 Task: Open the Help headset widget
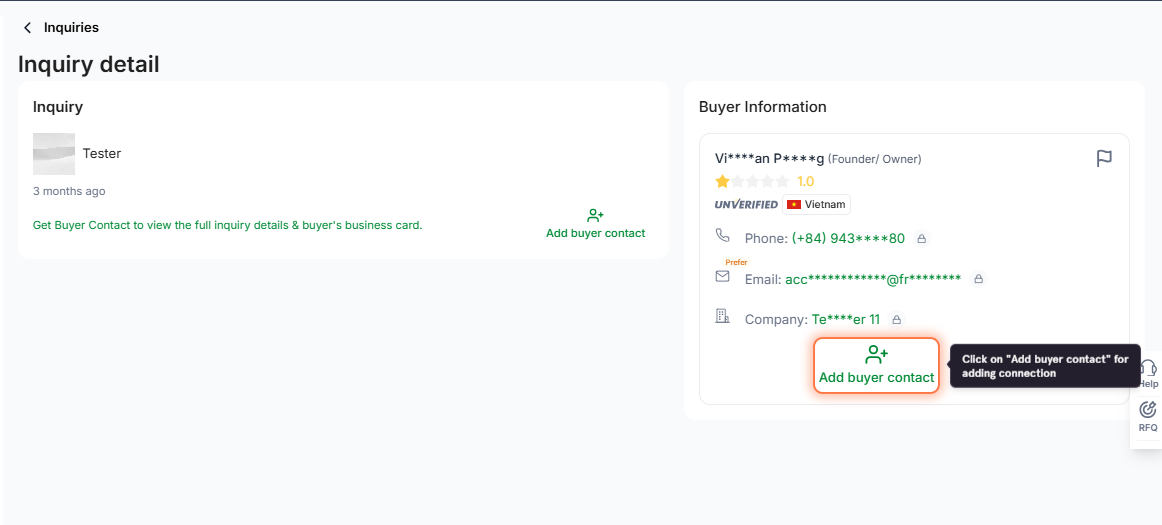1148,370
